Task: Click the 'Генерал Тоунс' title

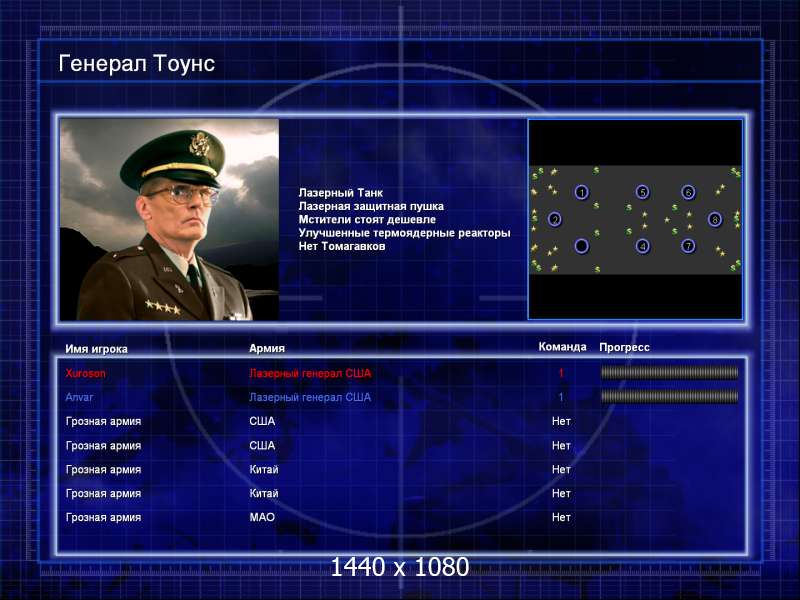Action: [137, 63]
